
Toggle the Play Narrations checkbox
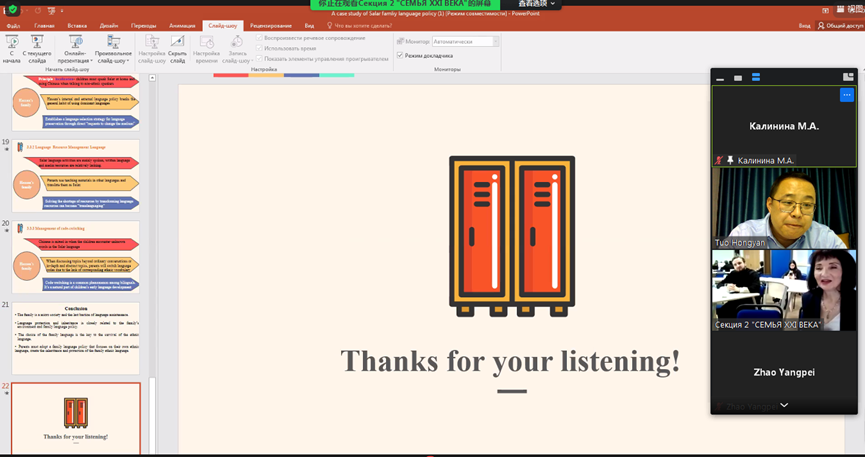259,38
